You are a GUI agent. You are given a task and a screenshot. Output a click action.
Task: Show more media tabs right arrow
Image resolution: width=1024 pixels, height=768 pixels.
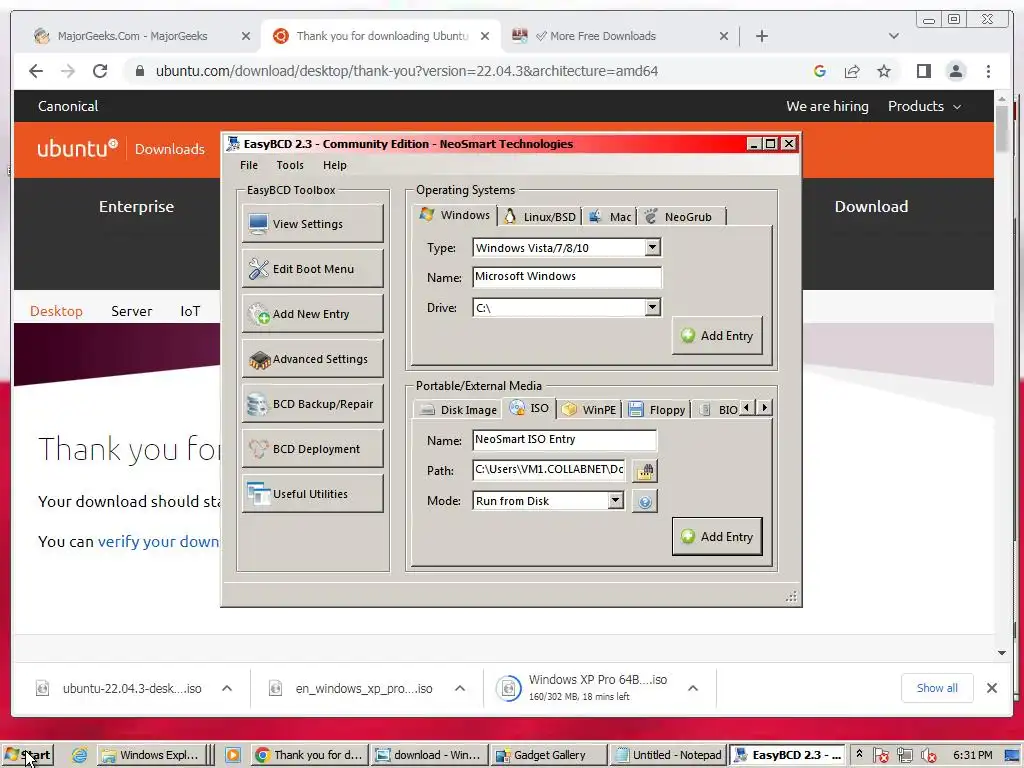point(764,408)
